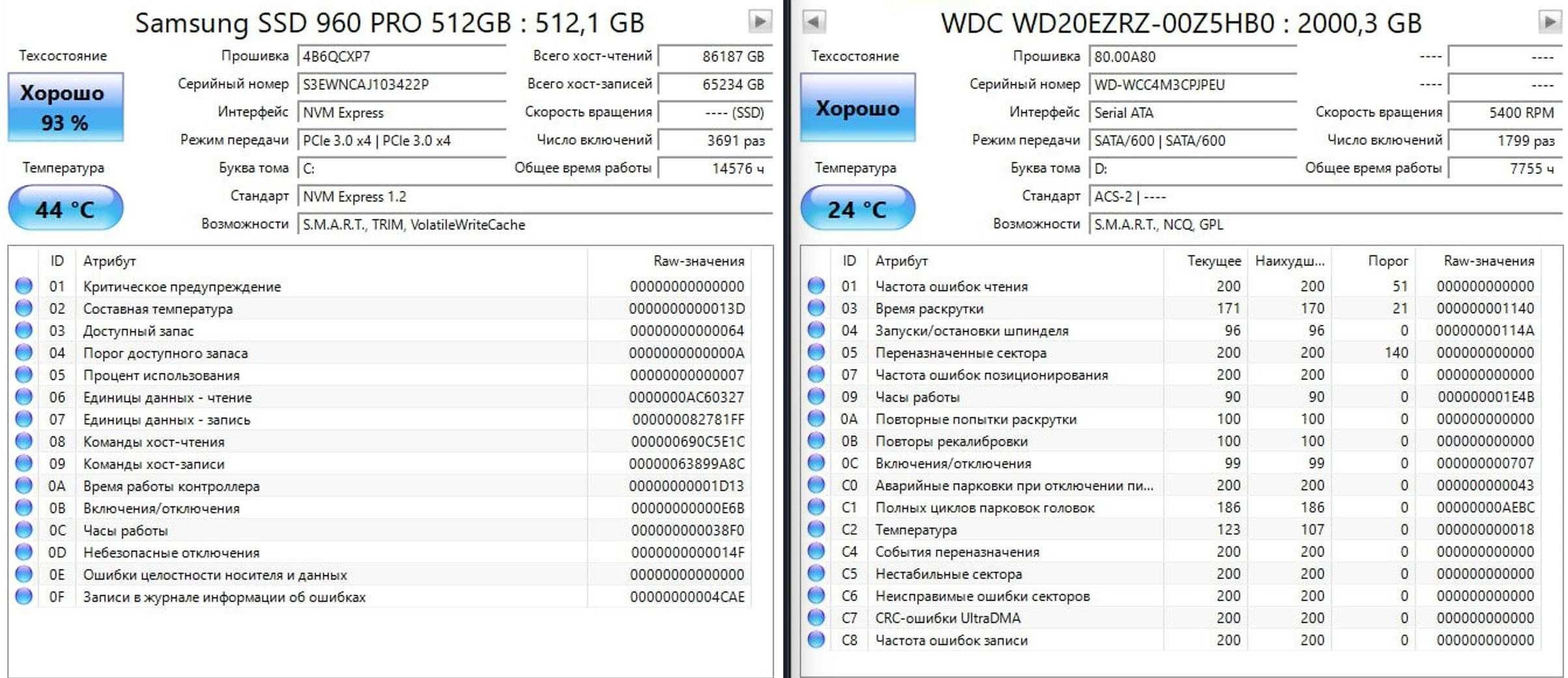The width and height of the screenshot is (1568, 678).
Task: Click status orb for Команды хост-записи
Action: pos(23,463)
